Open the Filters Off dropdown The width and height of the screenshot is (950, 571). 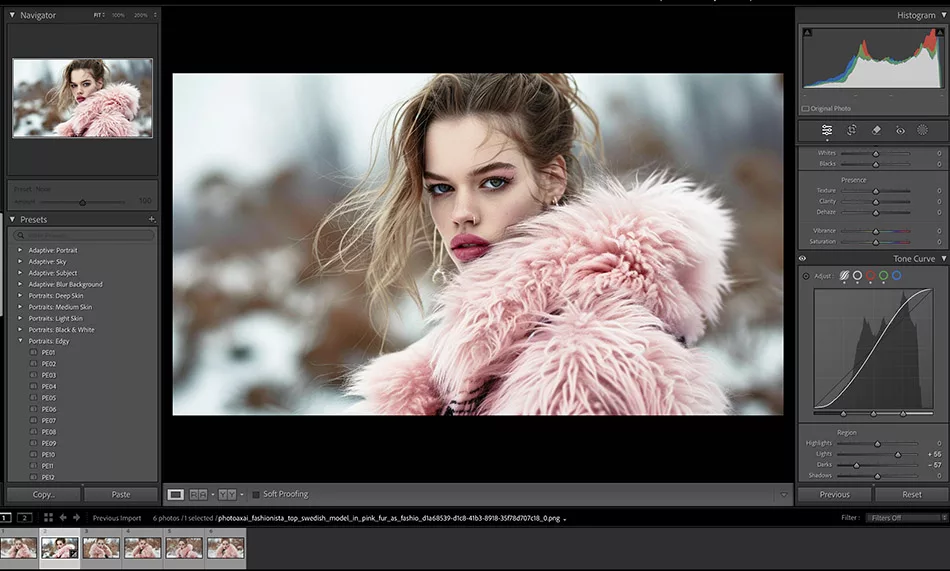pos(906,518)
